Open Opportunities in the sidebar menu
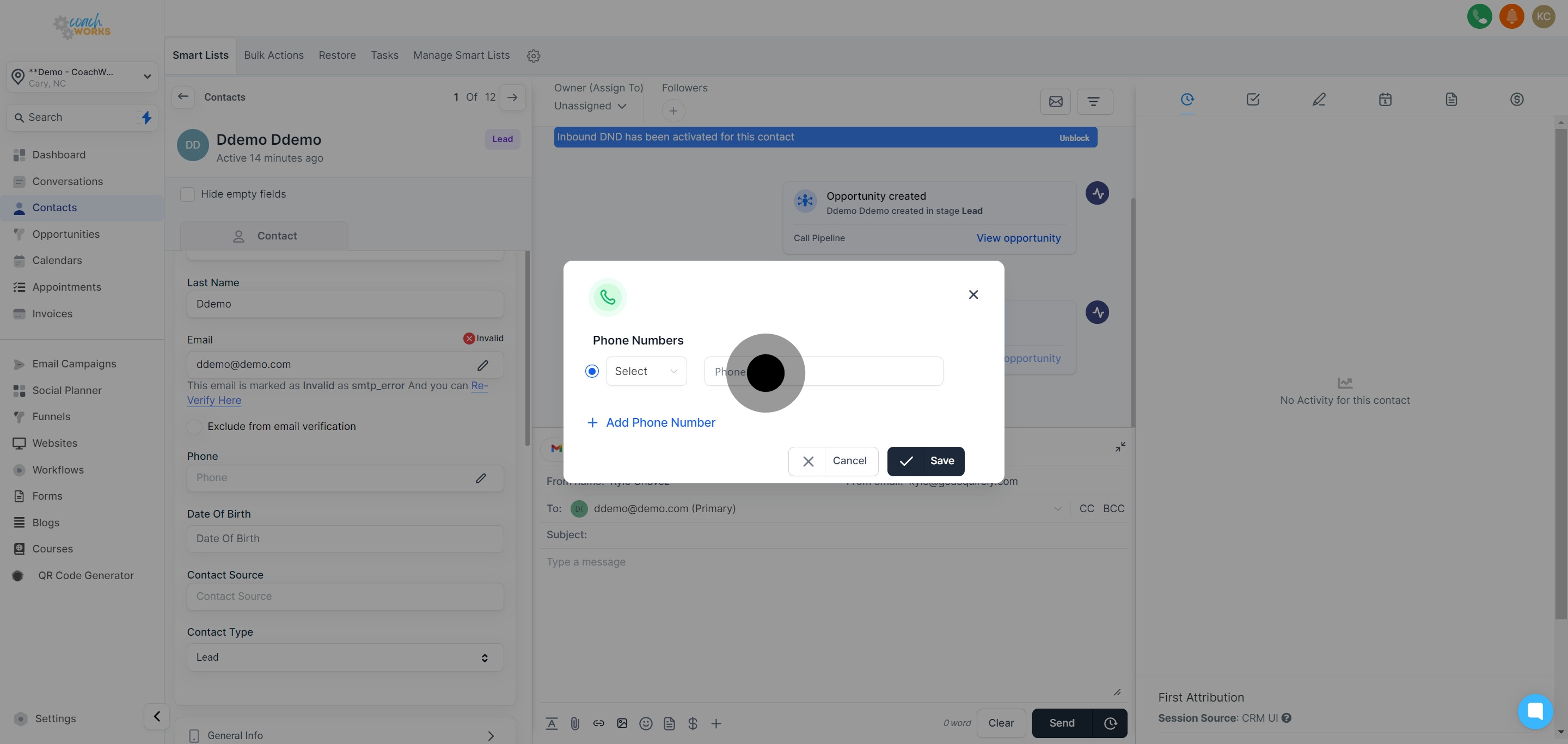This screenshot has width=1568, height=744. [66, 234]
